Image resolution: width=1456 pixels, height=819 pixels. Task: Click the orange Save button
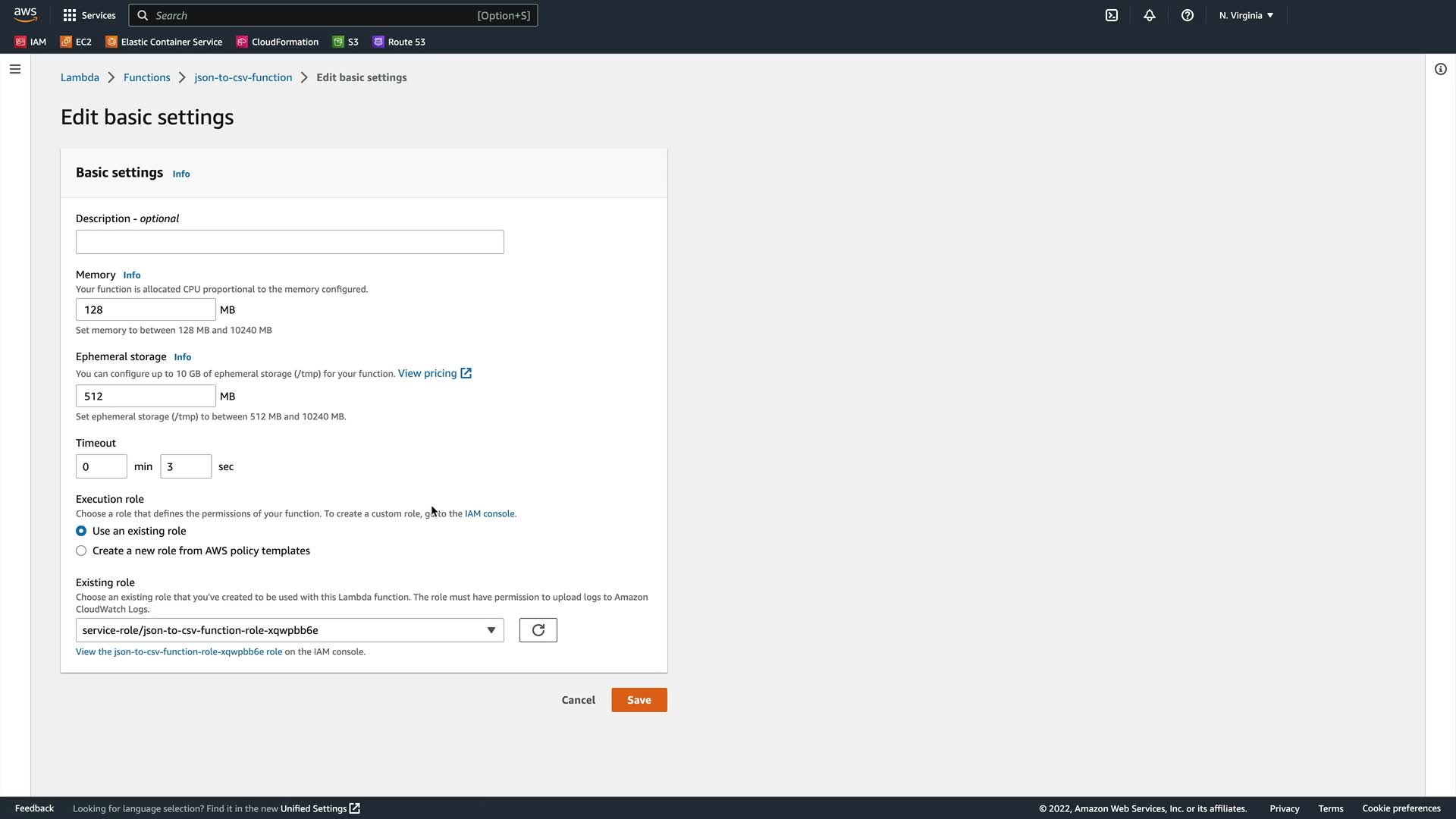click(639, 700)
